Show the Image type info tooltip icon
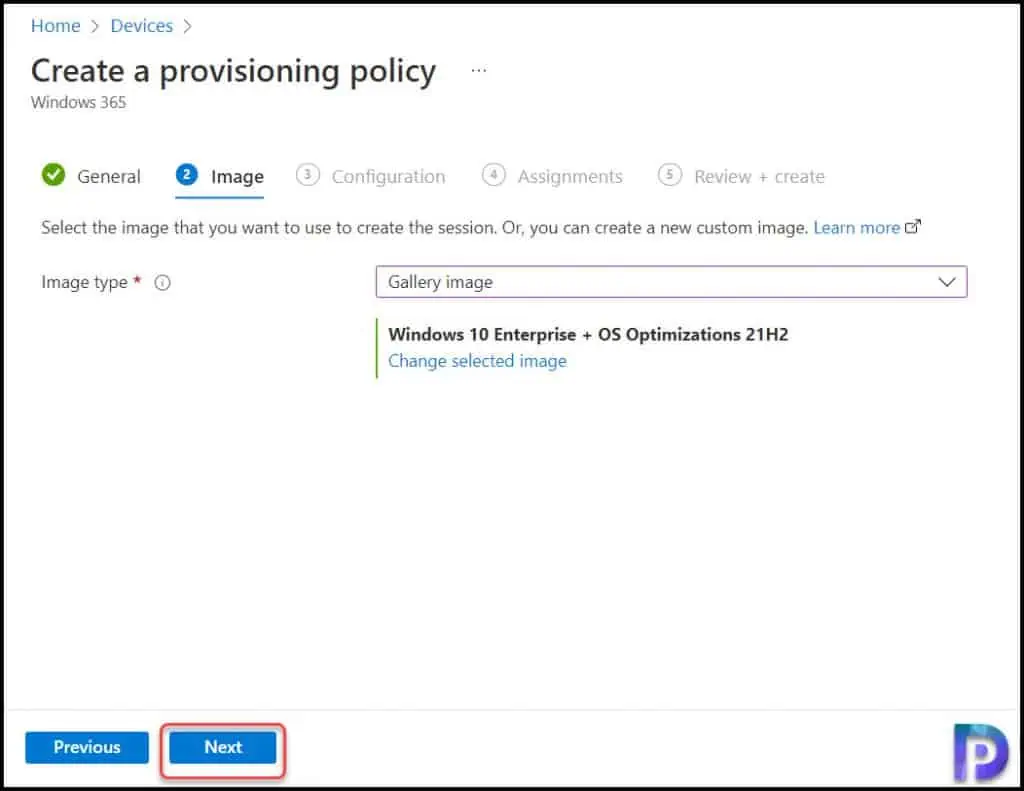This screenshot has height=791, width=1024. point(162,282)
